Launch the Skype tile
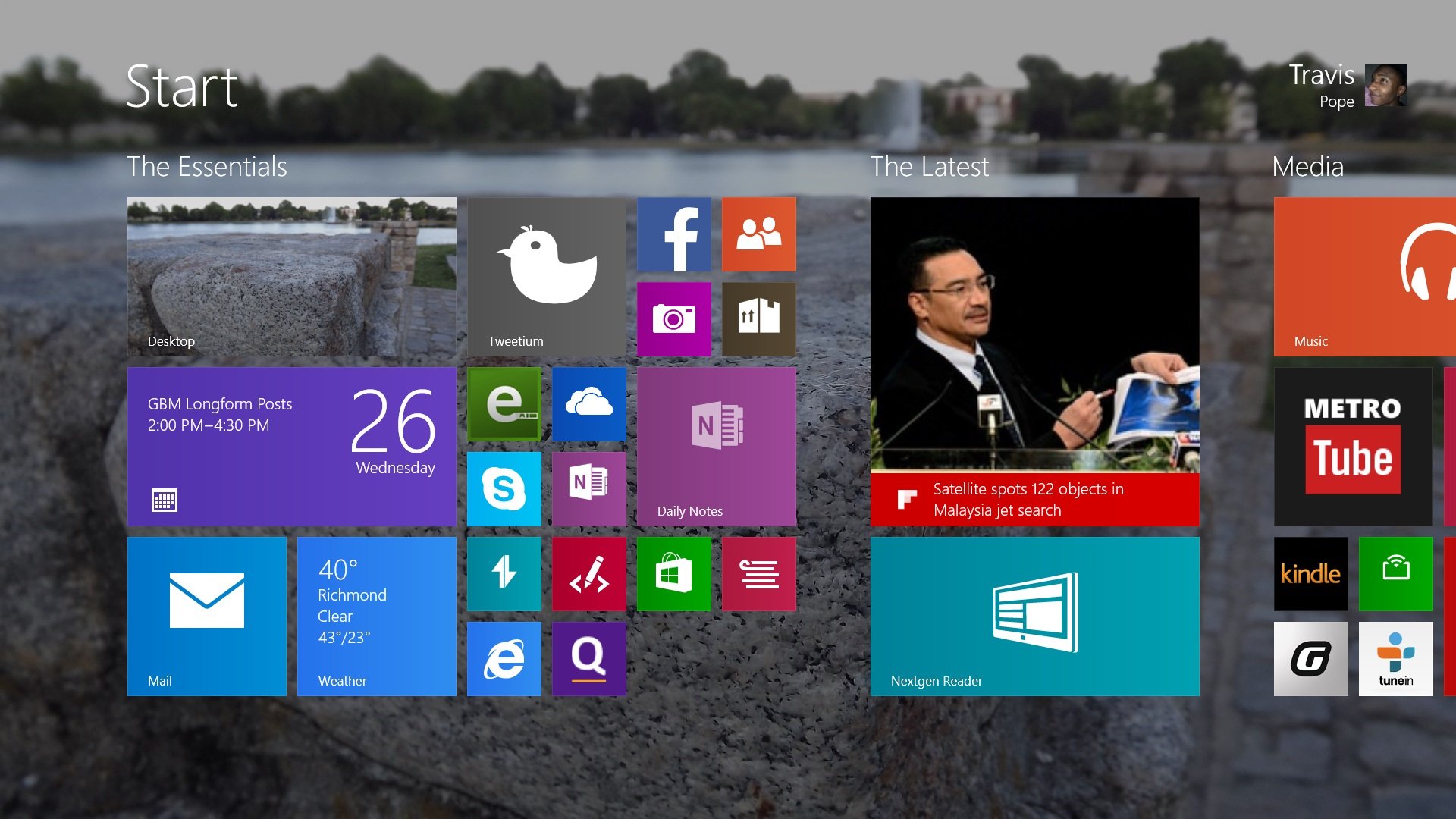 tap(504, 489)
